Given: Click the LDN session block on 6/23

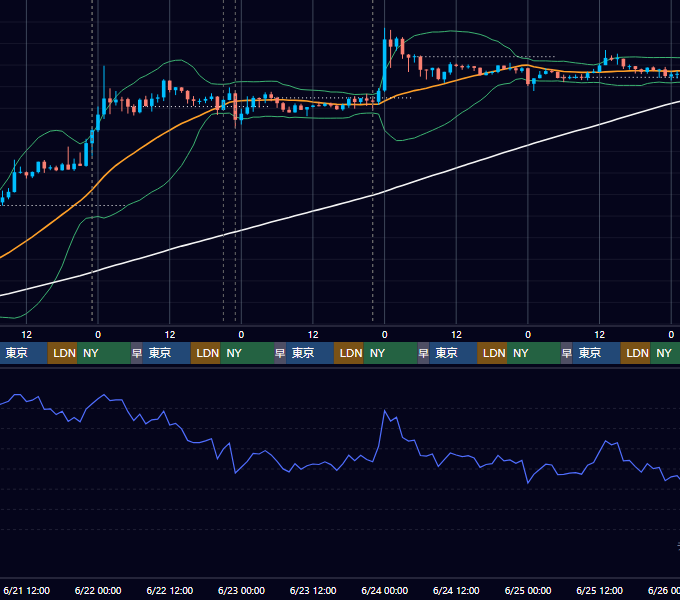Looking at the screenshot, I should [349, 353].
